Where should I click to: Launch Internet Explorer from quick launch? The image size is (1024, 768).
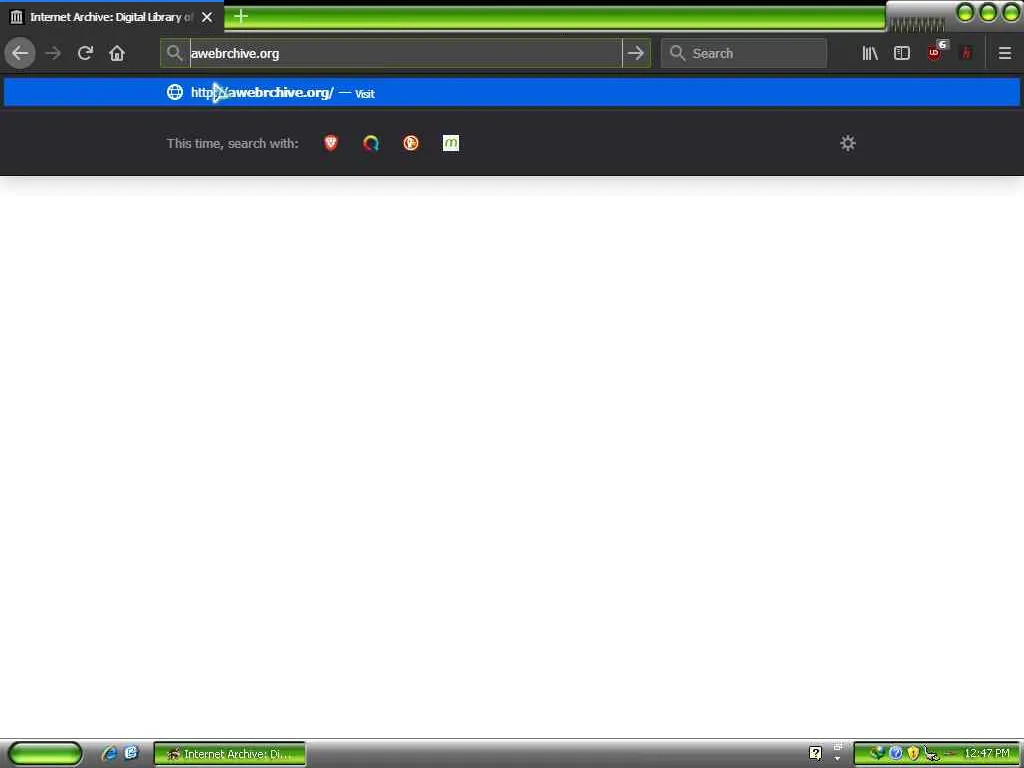pyautogui.click(x=108, y=754)
